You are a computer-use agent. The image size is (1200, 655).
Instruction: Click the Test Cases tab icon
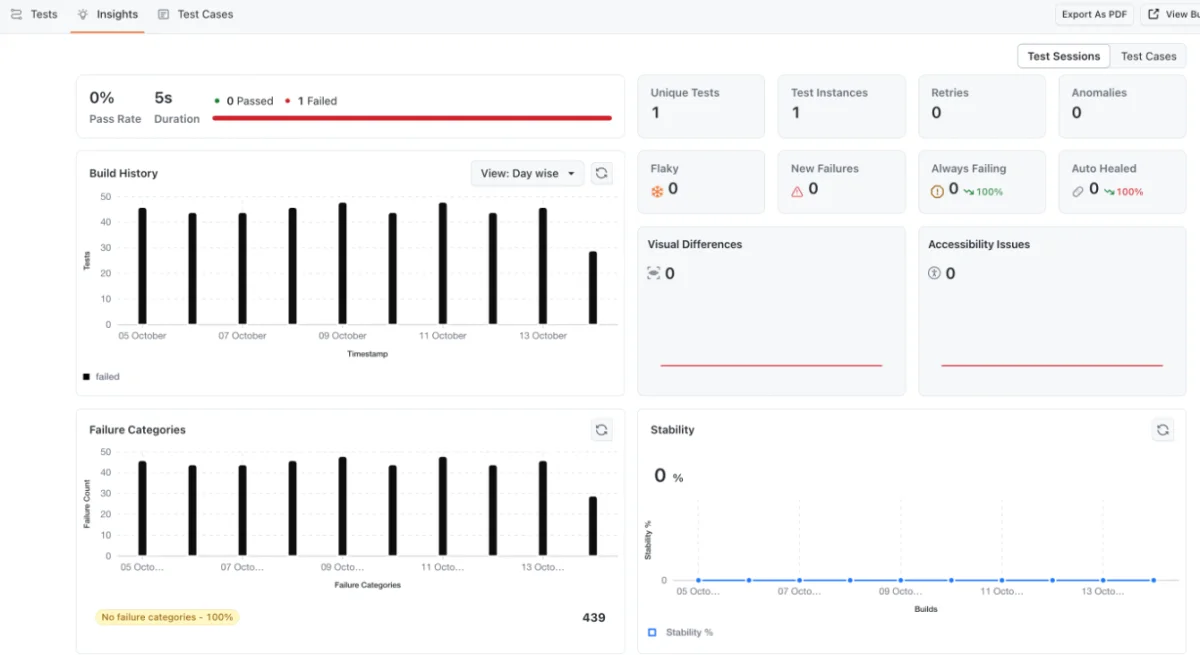(164, 15)
